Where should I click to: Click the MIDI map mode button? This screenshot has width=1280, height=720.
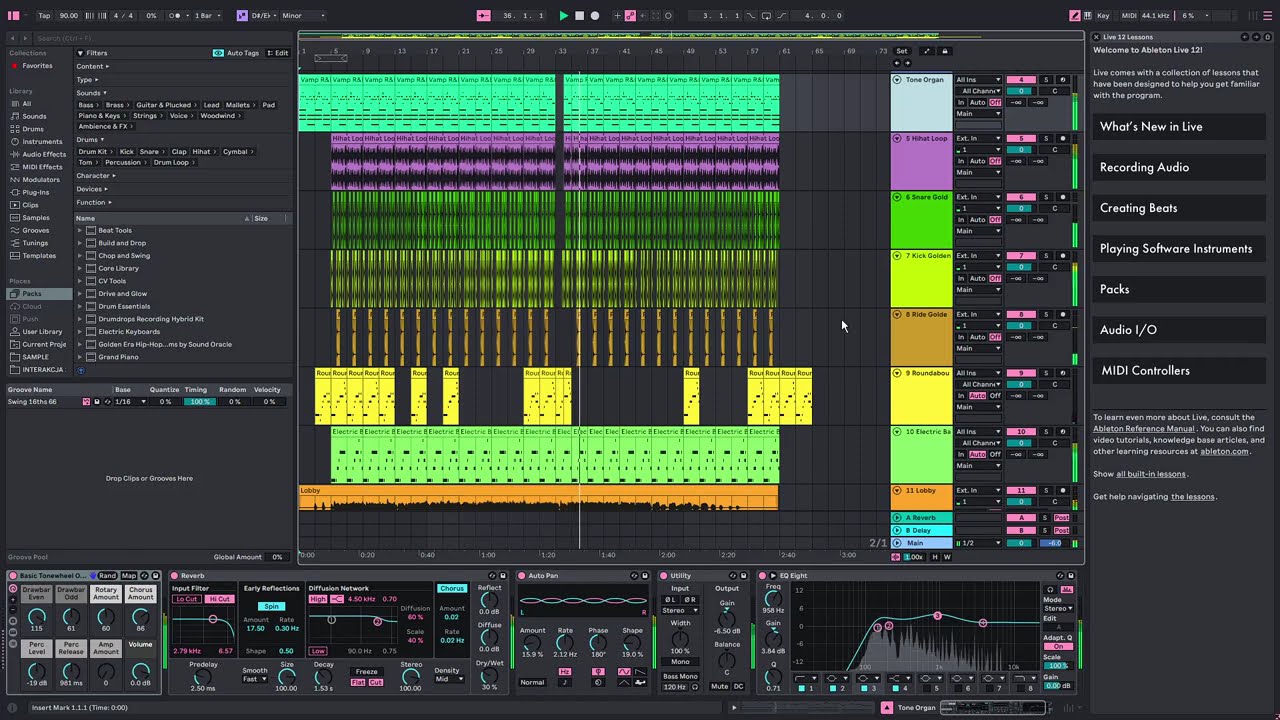pyautogui.click(x=1130, y=16)
